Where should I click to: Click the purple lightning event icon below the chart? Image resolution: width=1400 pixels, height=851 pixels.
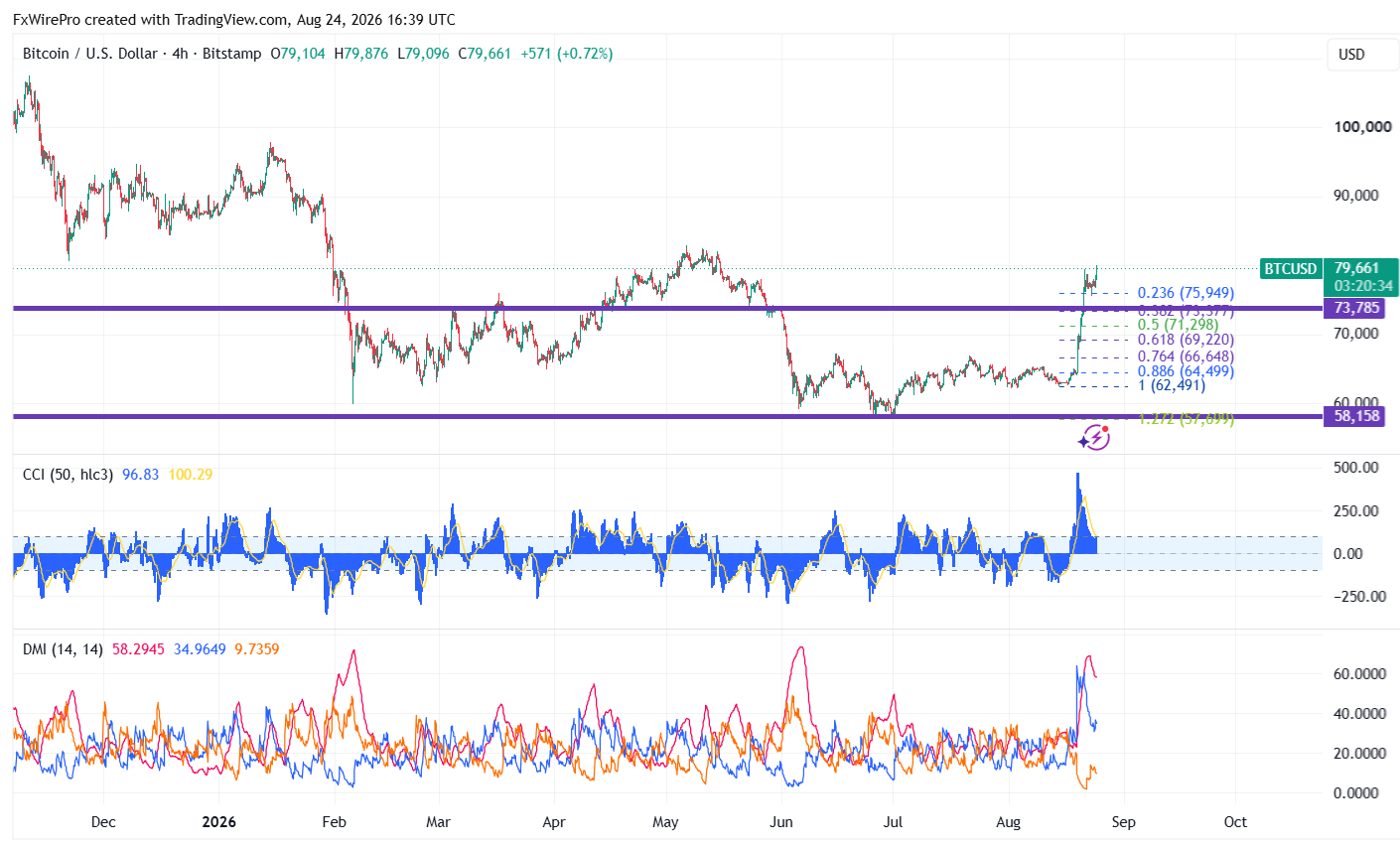[1094, 437]
